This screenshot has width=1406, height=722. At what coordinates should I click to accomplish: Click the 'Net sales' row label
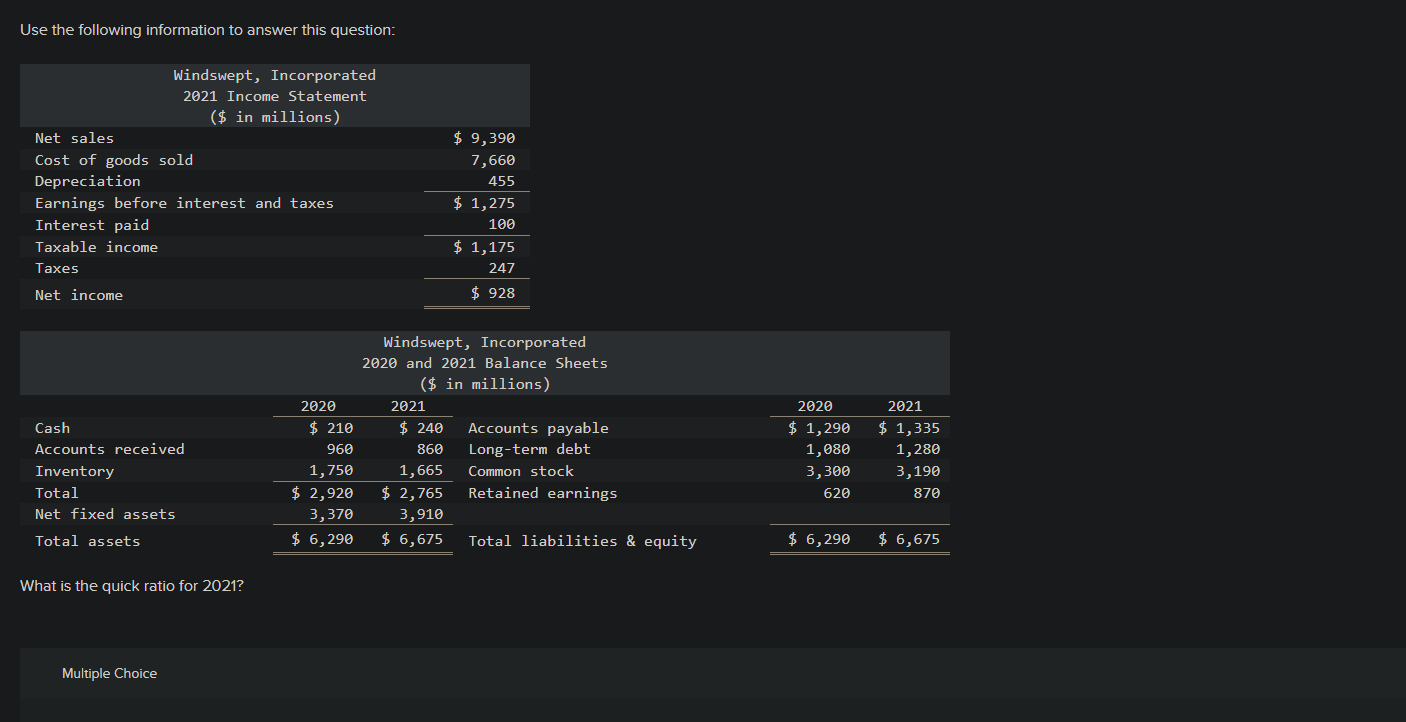(x=74, y=138)
